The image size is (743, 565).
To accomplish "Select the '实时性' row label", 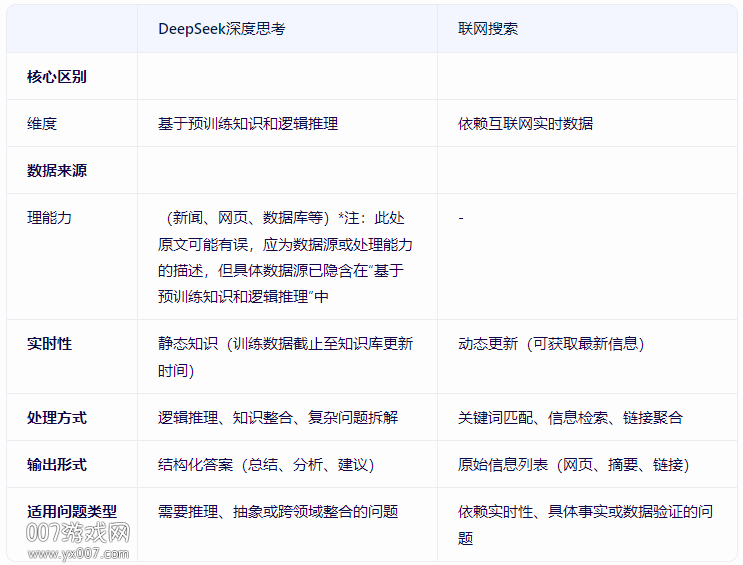I will [x=49, y=344].
